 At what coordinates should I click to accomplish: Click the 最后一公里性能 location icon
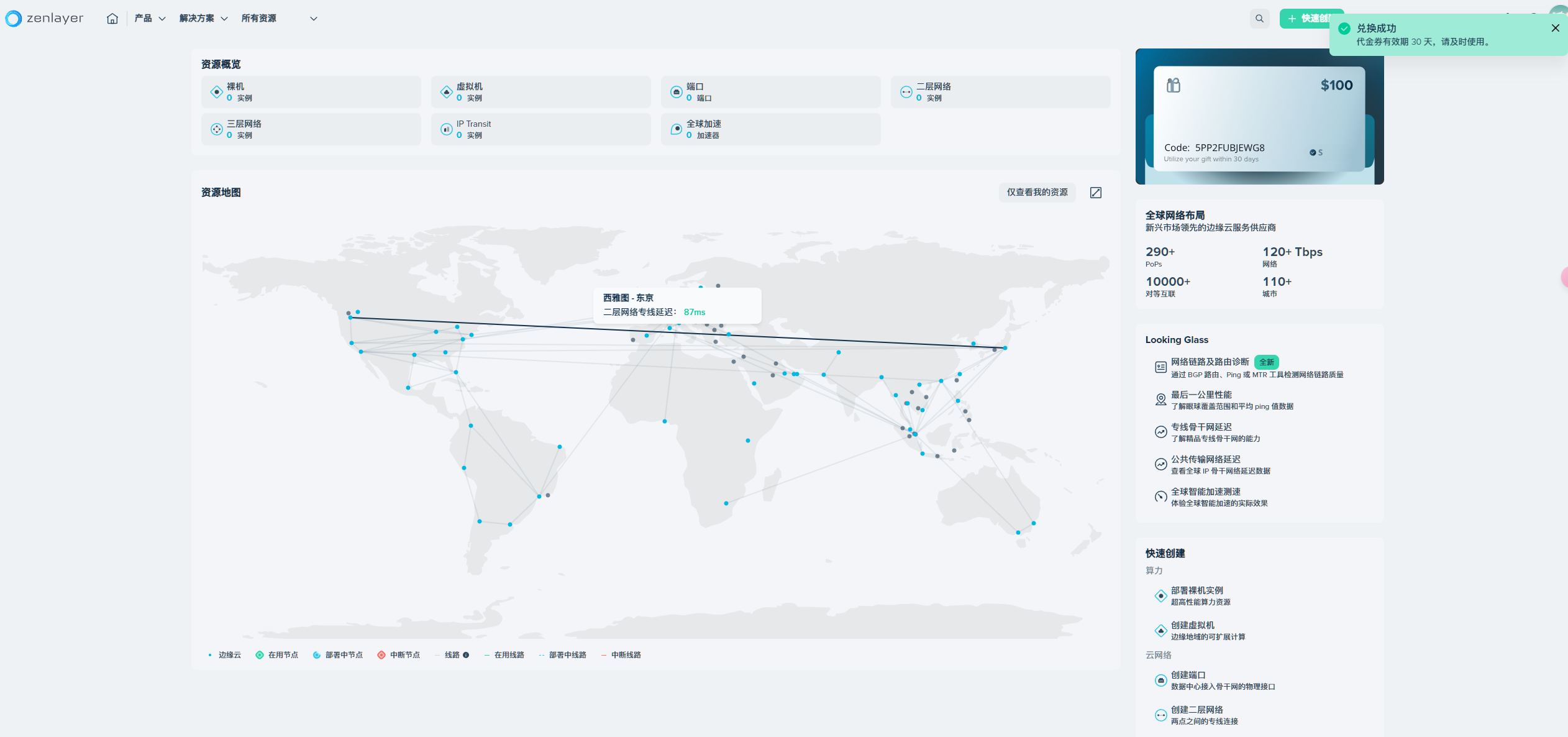point(1160,400)
